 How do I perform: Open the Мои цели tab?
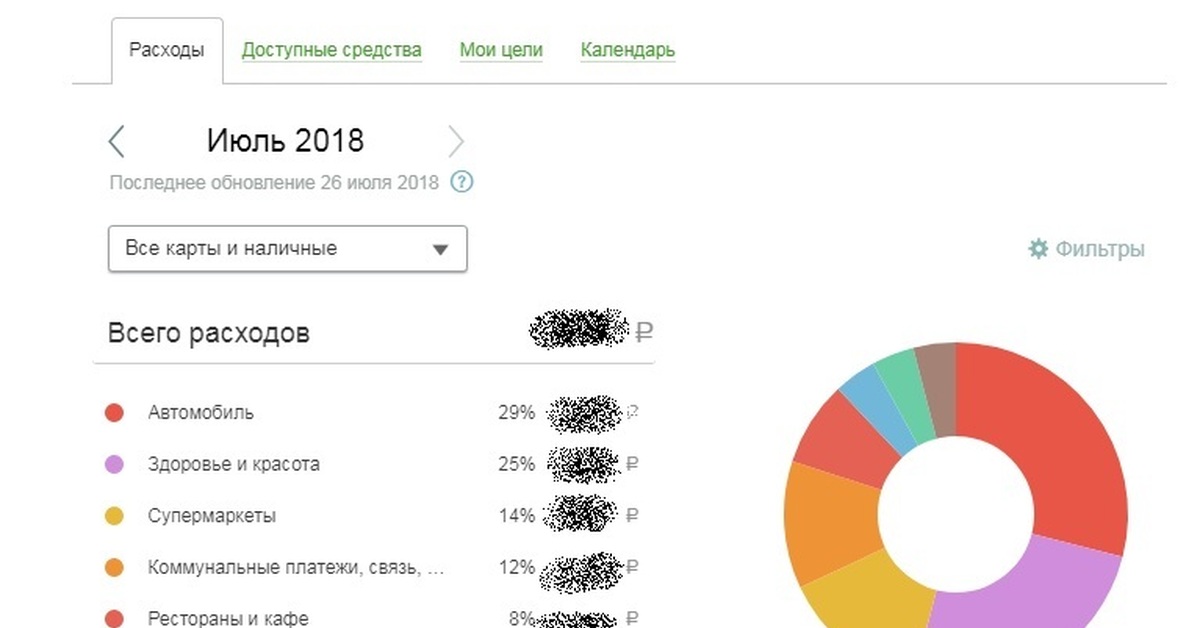501,50
